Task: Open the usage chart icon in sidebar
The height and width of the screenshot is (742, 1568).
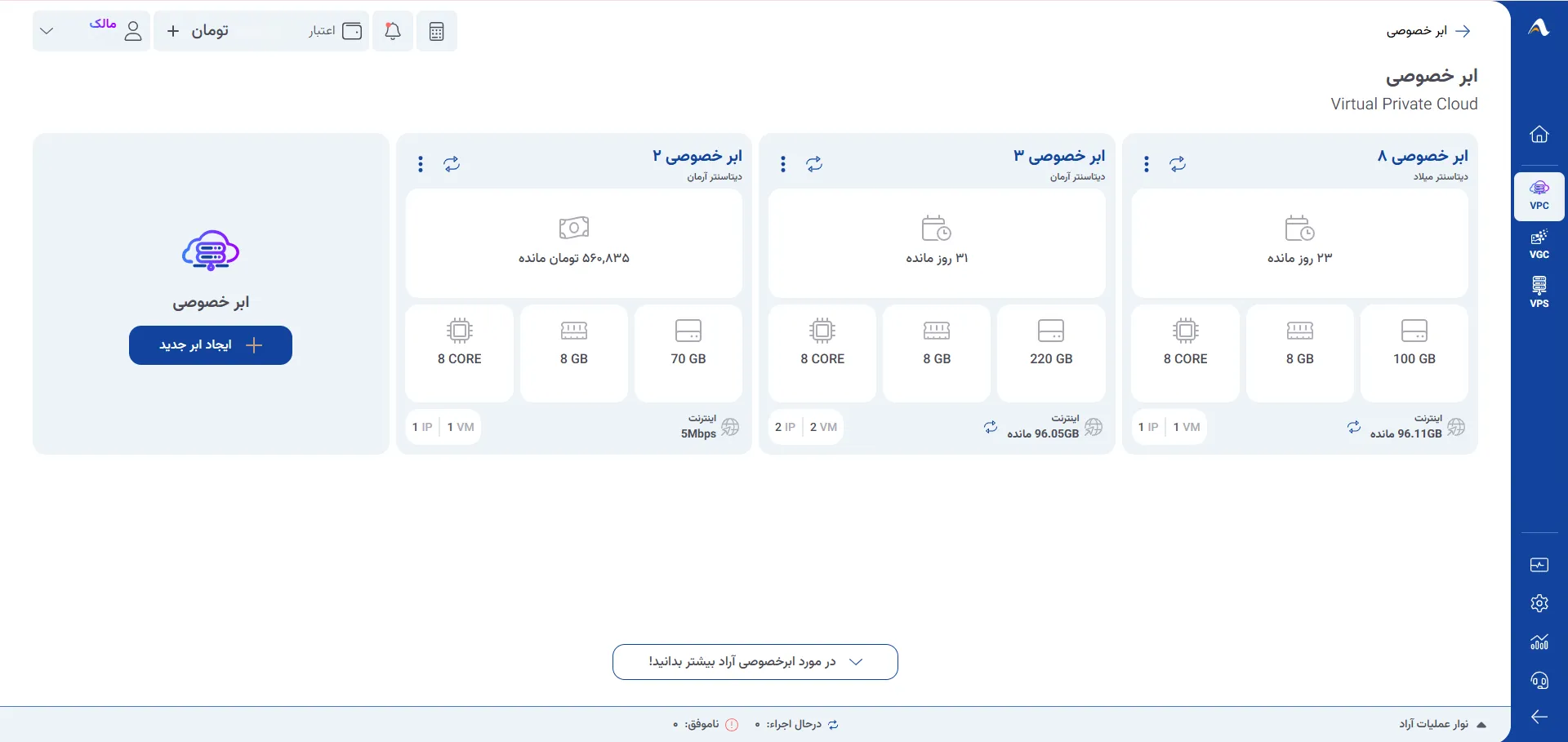Action: pyautogui.click(x=1539, y=642)
